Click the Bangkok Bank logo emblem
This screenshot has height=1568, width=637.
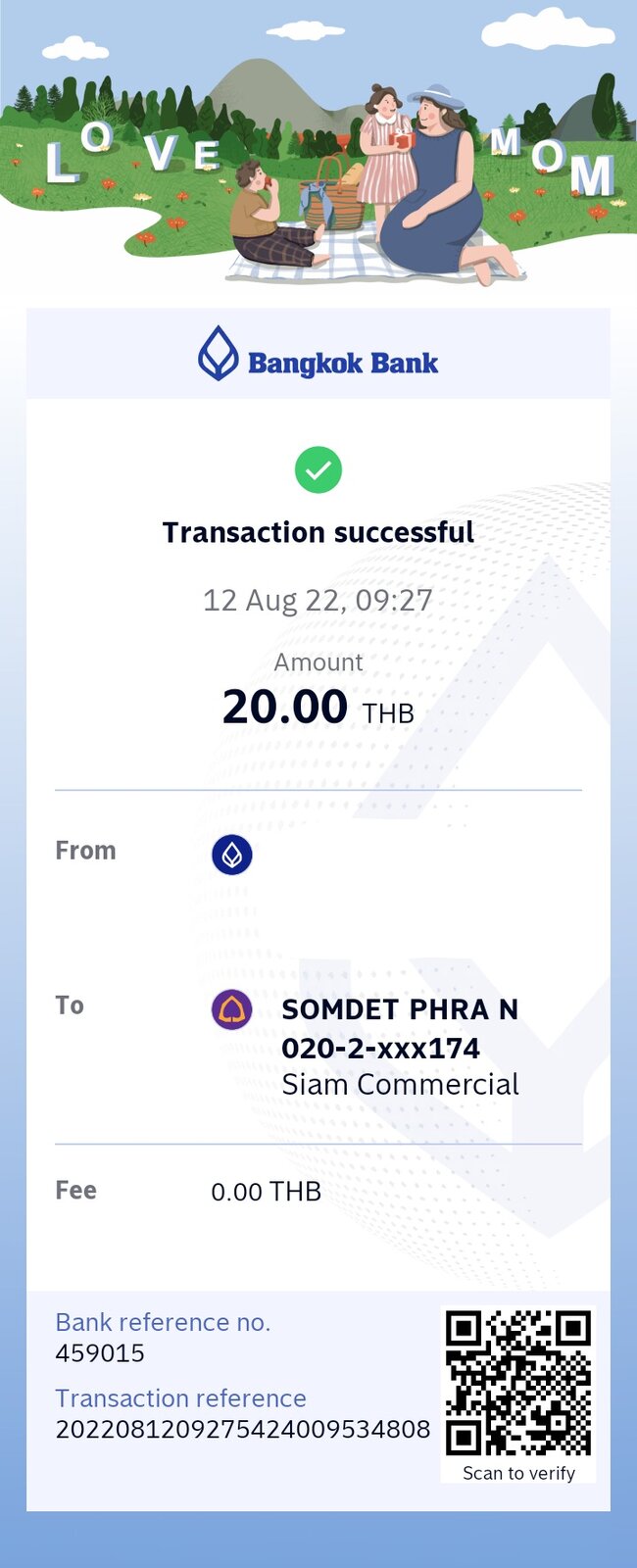click(x=219, y=353)
